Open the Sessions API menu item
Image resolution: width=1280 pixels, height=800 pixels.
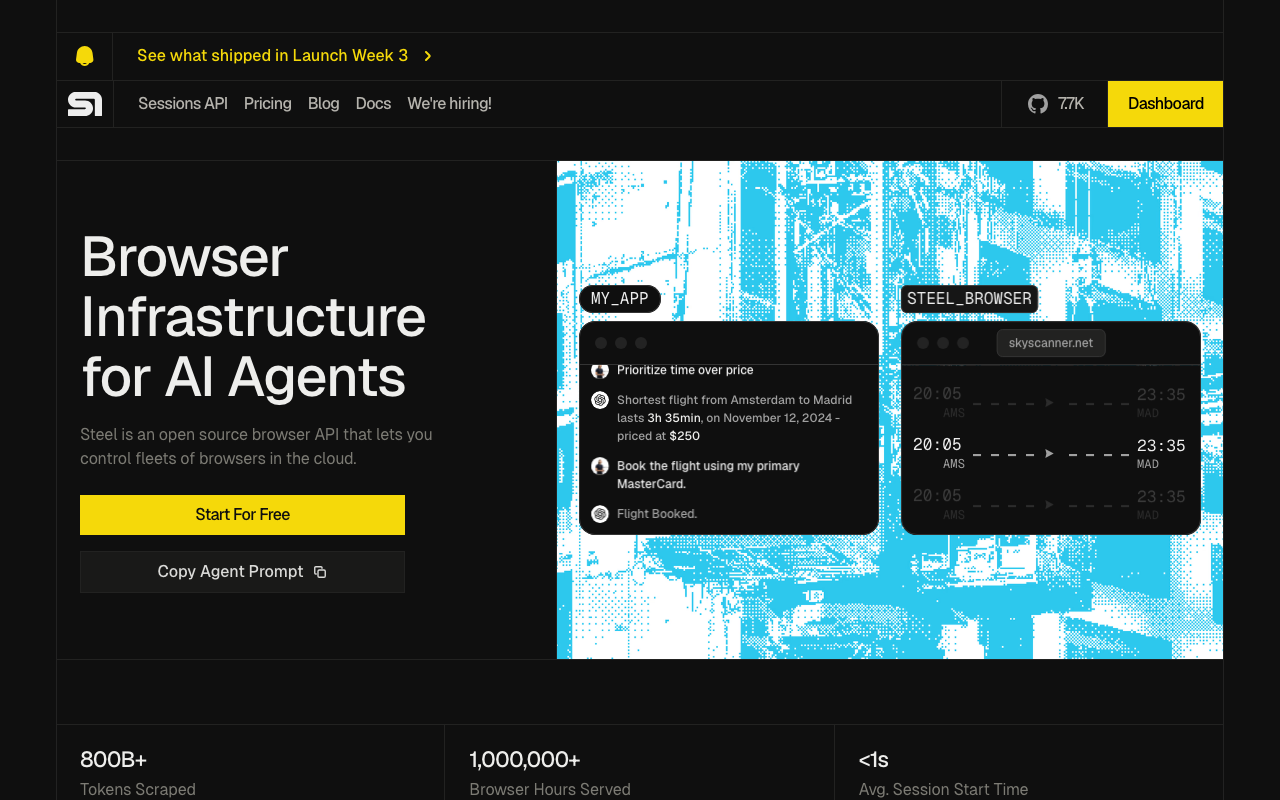[183, 104]
